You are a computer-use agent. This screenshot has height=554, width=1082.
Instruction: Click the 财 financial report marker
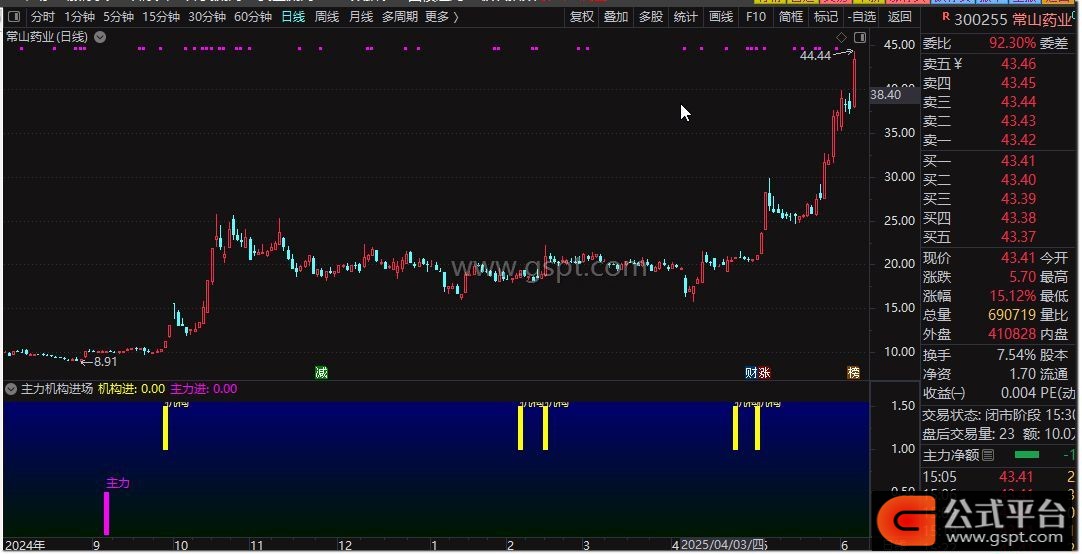(750, 372)
